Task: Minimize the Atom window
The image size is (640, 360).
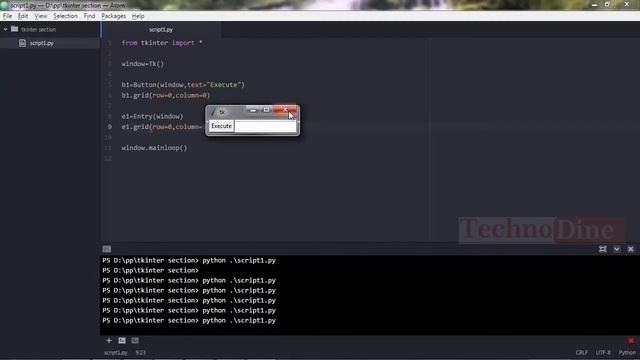Action: pos(594,4)
